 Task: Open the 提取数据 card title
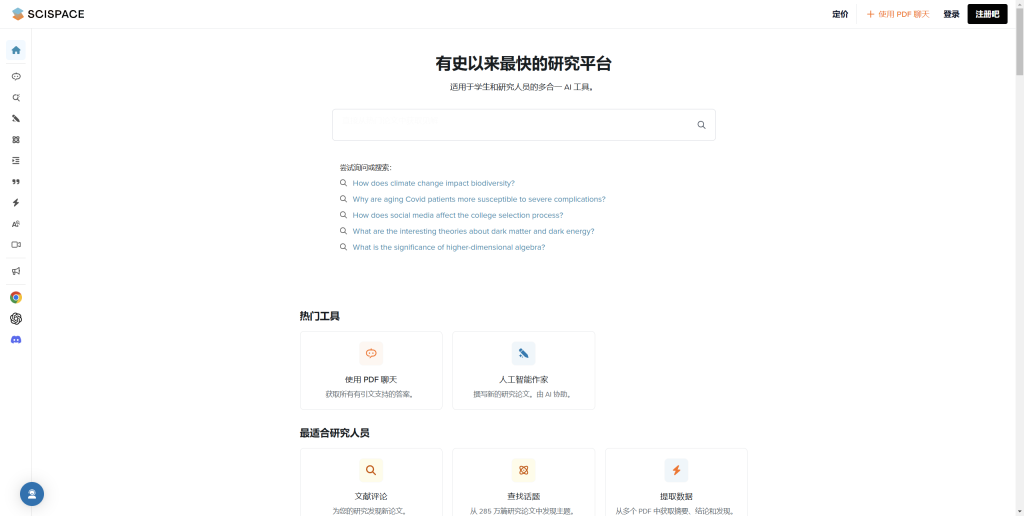pyautogui.click(x=676, y=496)
